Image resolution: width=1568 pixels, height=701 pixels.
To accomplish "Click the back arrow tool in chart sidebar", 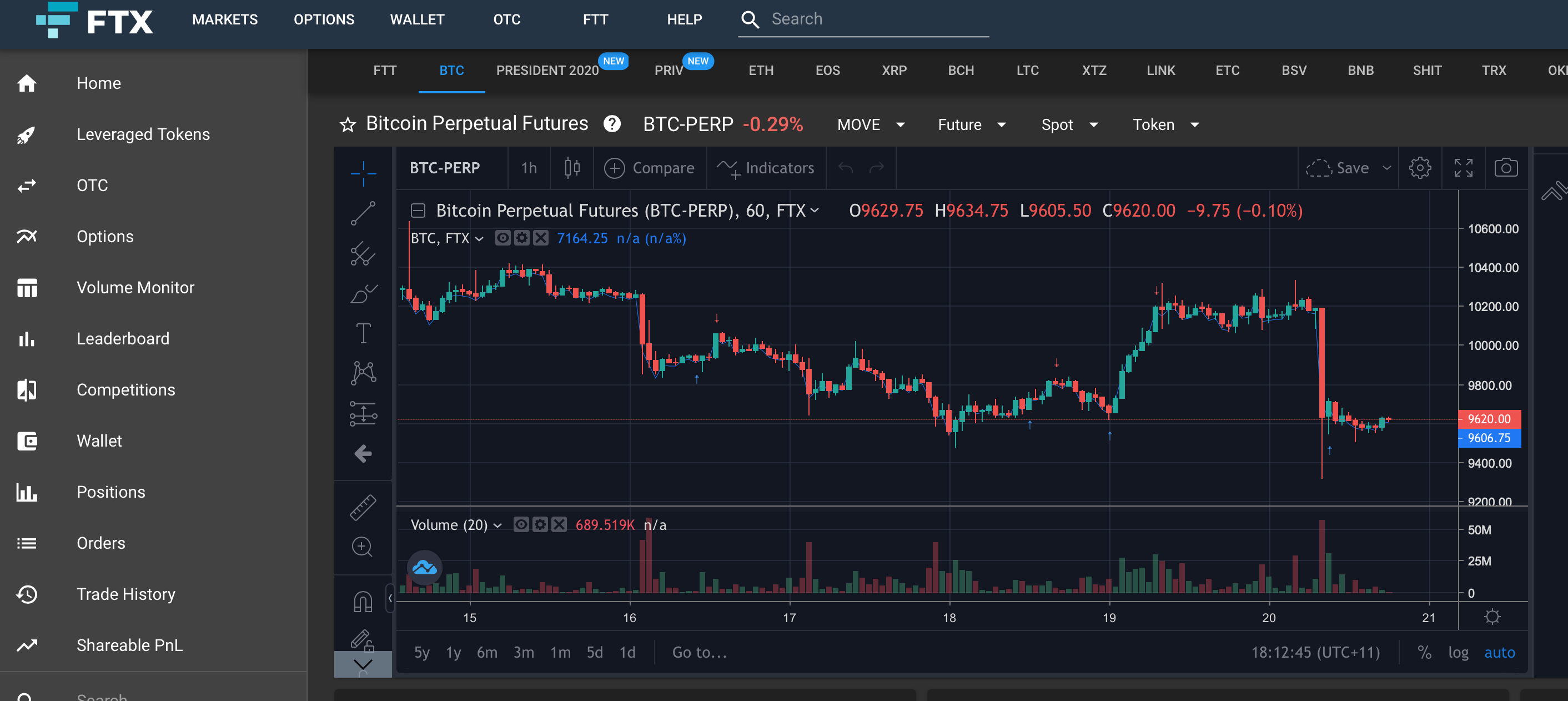I will point(363,454).
